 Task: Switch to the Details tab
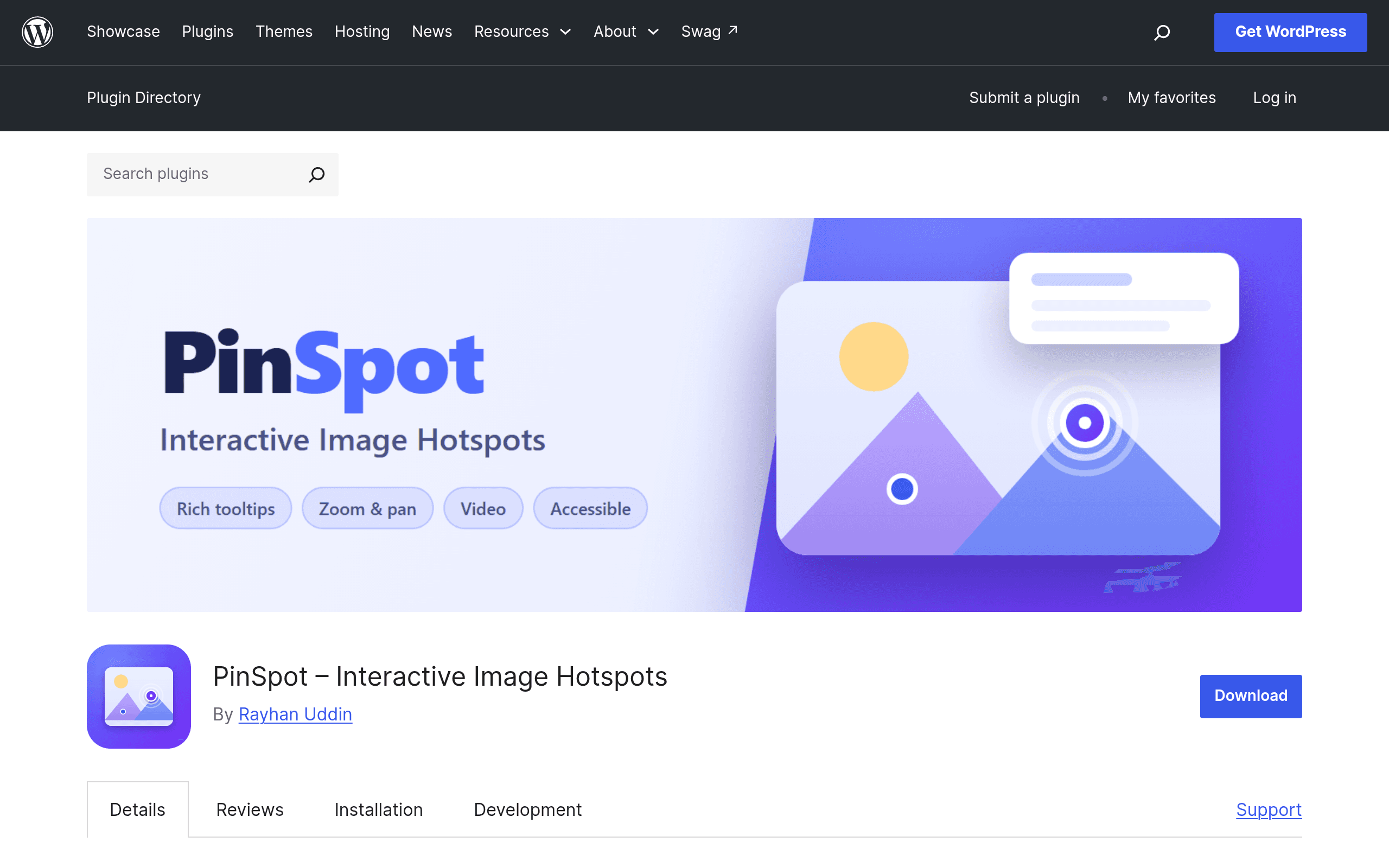(x=138, y=809)
